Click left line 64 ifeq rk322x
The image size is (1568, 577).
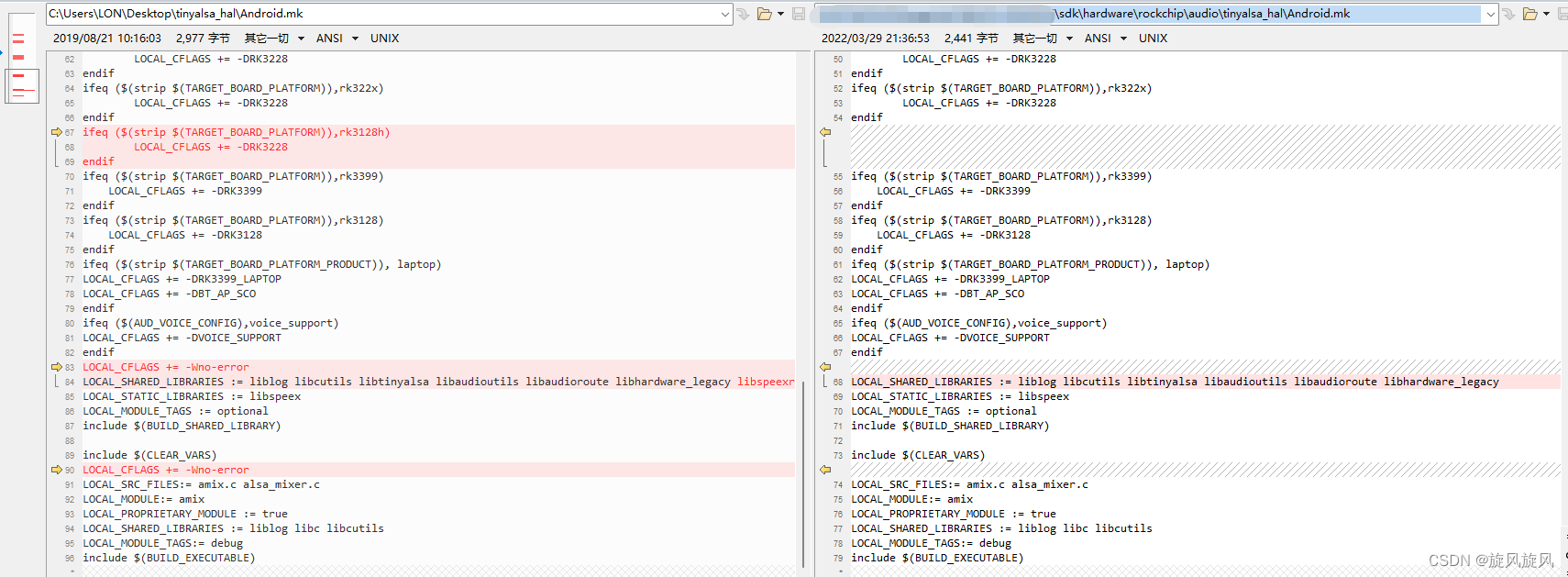tap(233, 88)
